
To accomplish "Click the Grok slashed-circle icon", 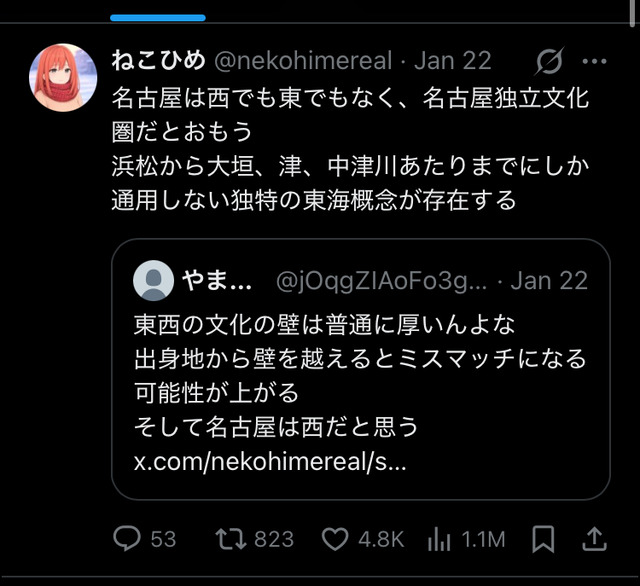I will point(549,61).
